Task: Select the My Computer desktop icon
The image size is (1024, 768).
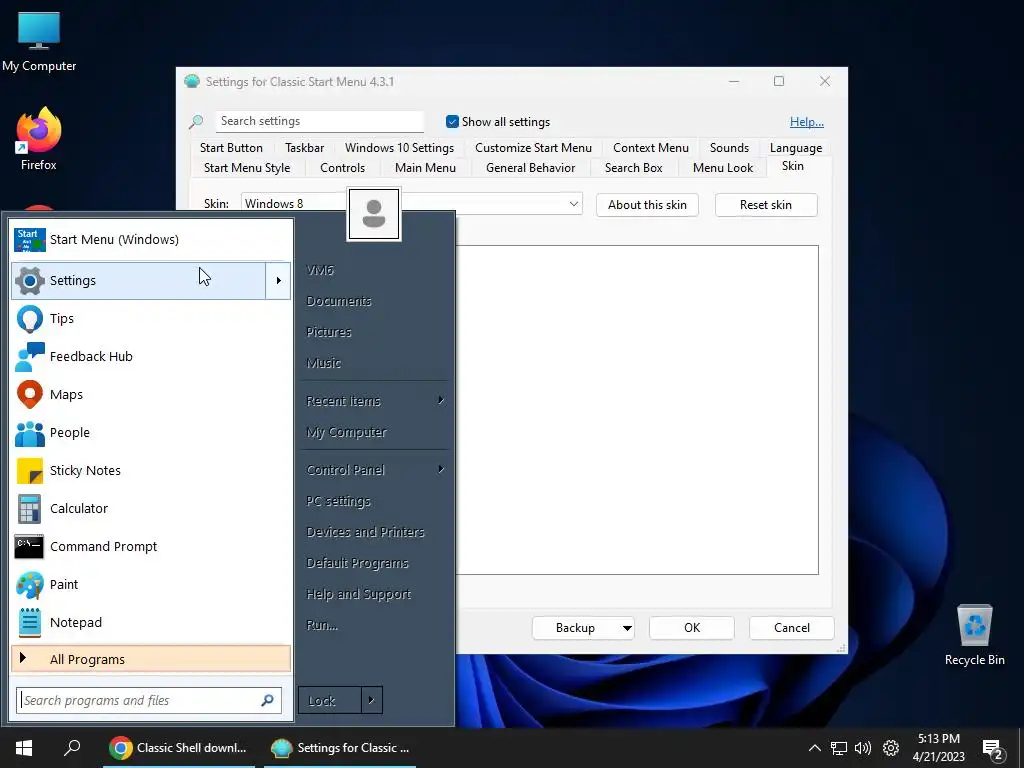Action: coord(39,42)
